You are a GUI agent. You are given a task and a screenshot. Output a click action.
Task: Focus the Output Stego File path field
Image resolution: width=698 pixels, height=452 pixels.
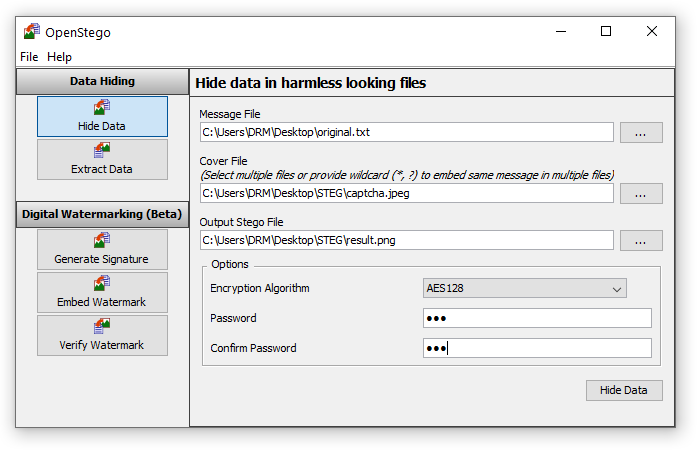(x=406, y=240)
